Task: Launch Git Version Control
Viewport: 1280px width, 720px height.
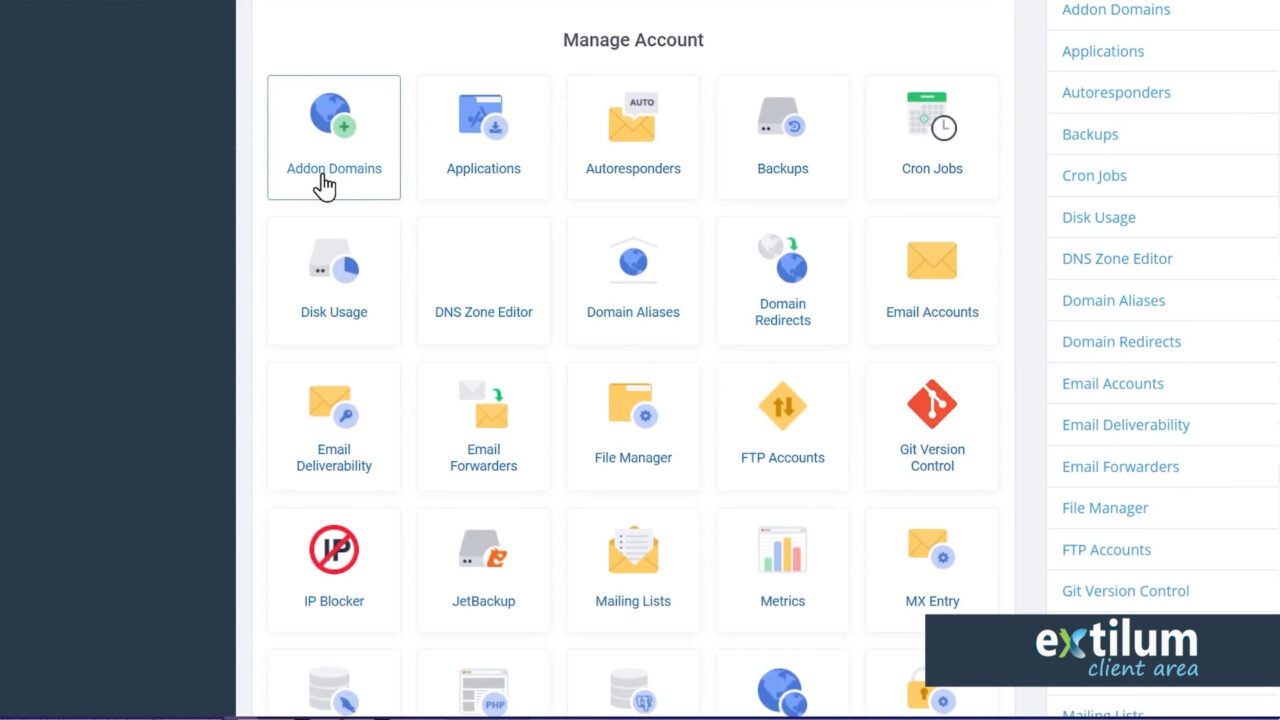Action: pos(932,425)
